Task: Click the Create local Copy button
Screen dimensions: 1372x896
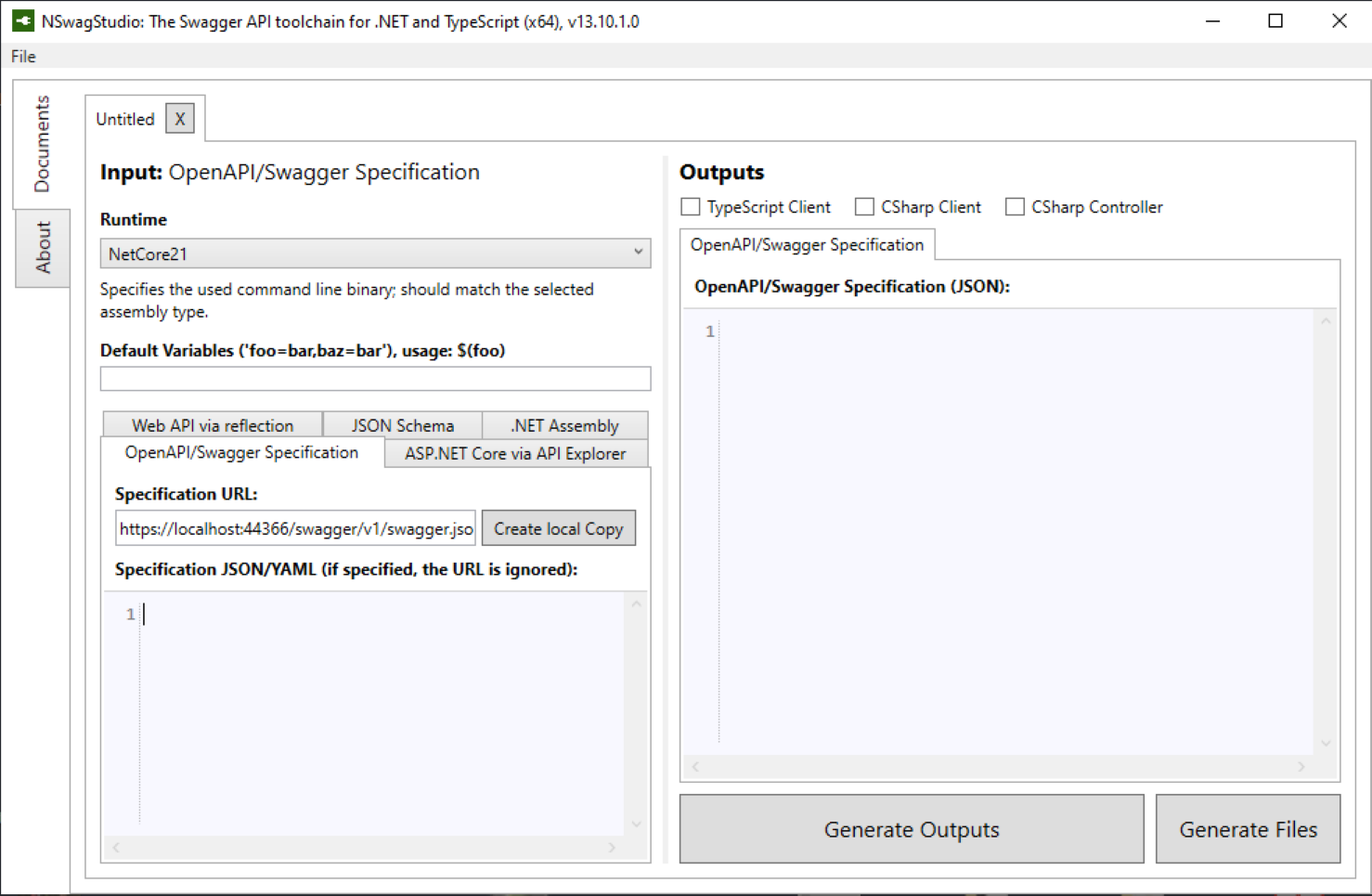Action: (559, 528)
